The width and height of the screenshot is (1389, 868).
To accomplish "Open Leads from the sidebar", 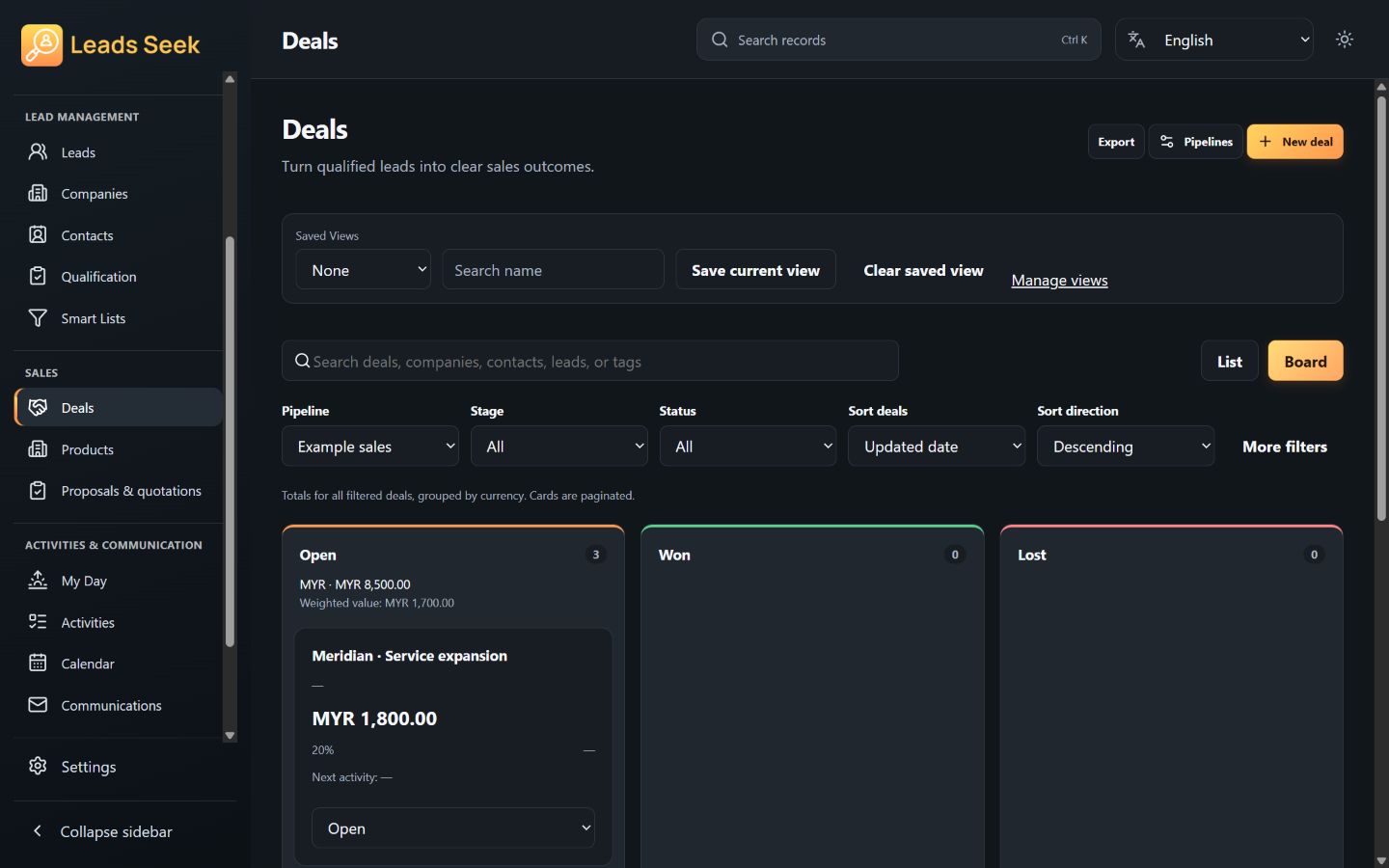I will pos(118,152).
